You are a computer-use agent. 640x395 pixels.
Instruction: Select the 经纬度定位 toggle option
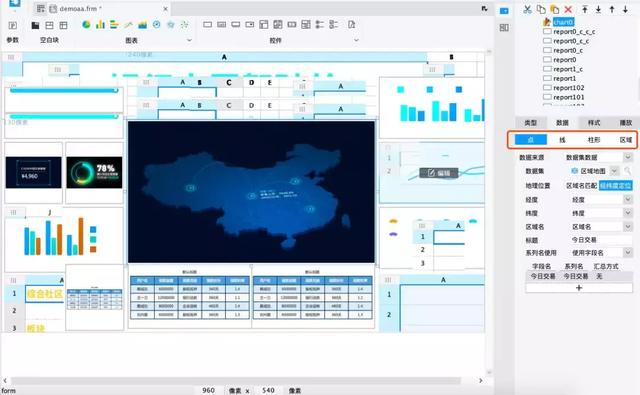point(616,186)
